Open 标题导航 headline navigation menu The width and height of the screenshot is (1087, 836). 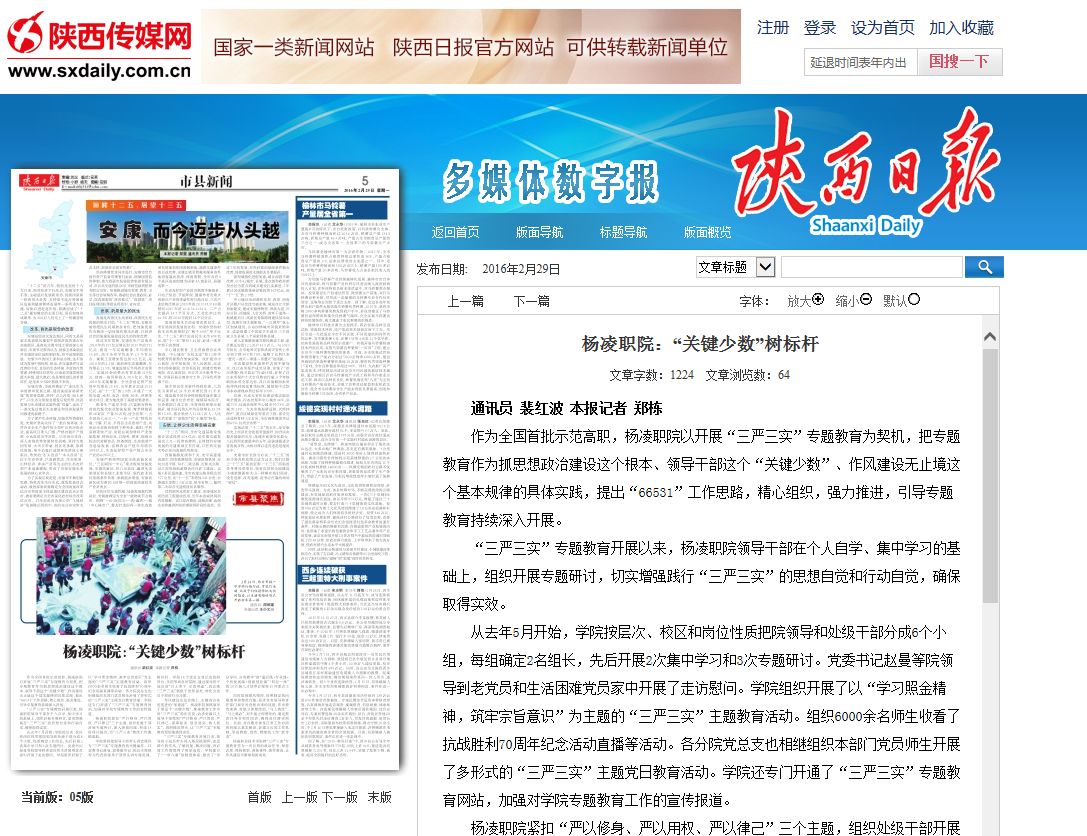coord(623,232)
